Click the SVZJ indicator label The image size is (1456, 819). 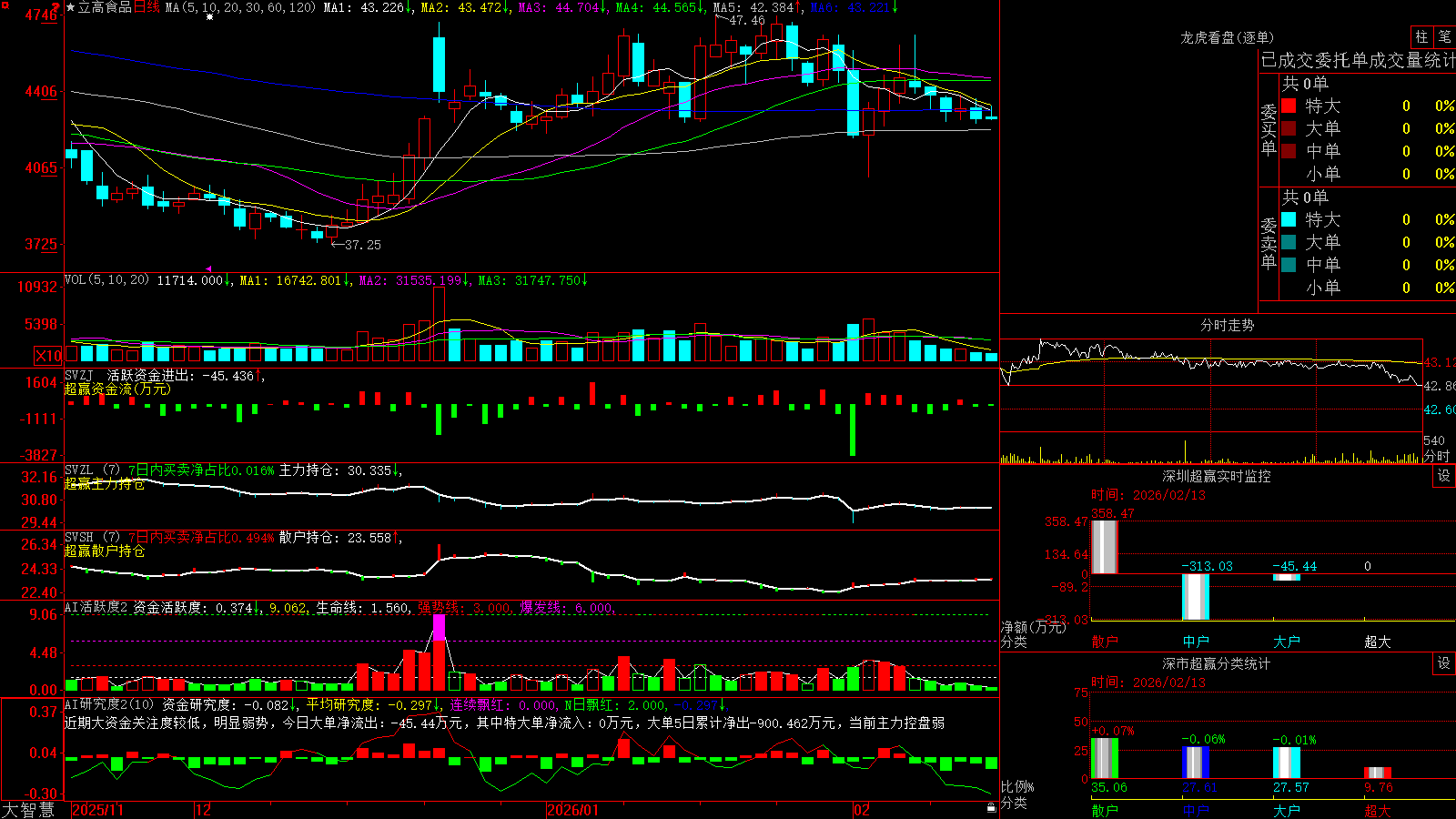click(x=79, y=375)
